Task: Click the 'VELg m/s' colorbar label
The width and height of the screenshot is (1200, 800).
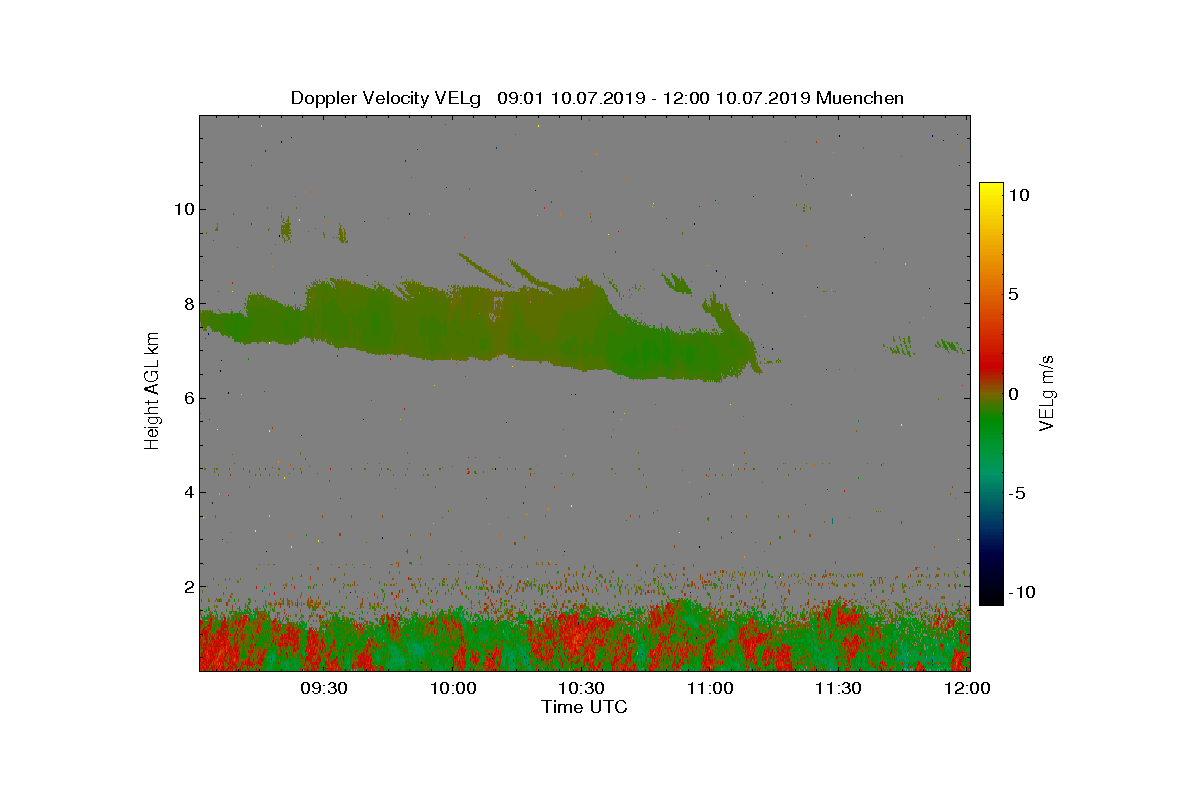Action: (1047, 393)
